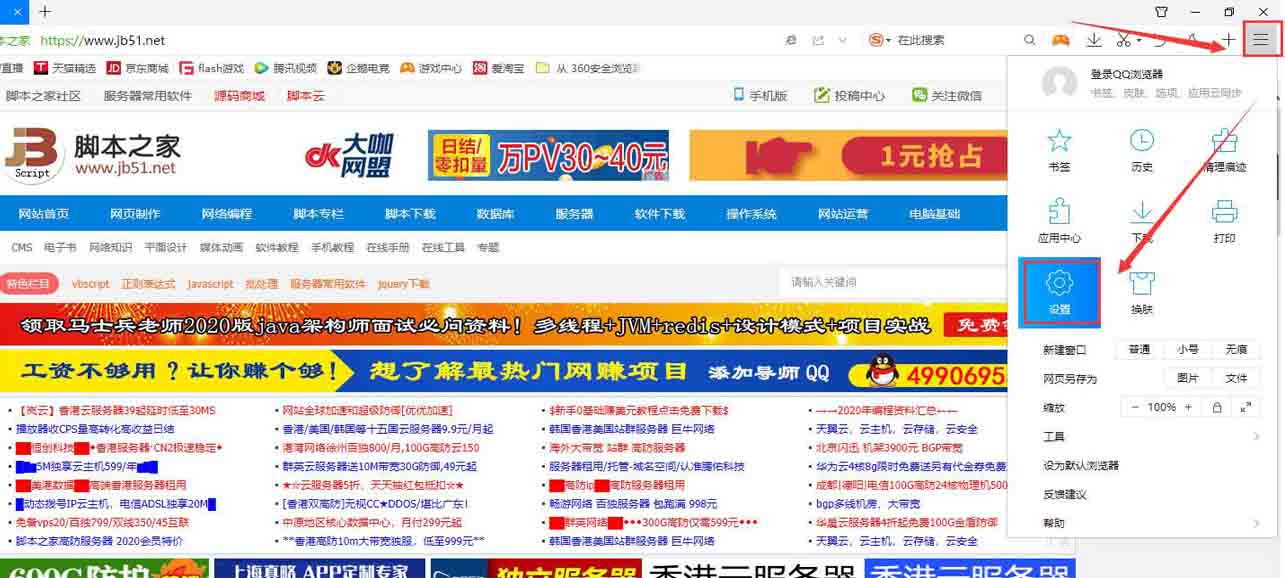Image resolution: width=1285 pixels, height=578 pixels.
Task: Increase page zoom with the + control
Action: 1187,407
